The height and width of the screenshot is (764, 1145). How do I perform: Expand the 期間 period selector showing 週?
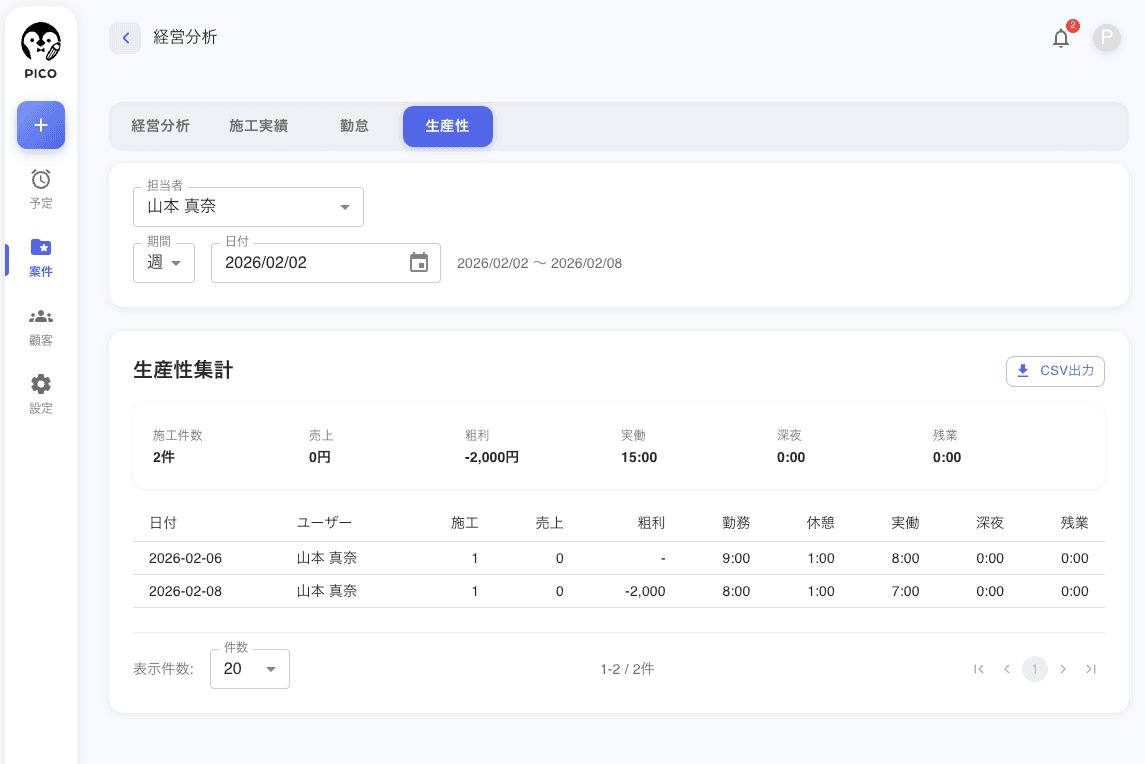pyautogui.click(x=163, y=262)
